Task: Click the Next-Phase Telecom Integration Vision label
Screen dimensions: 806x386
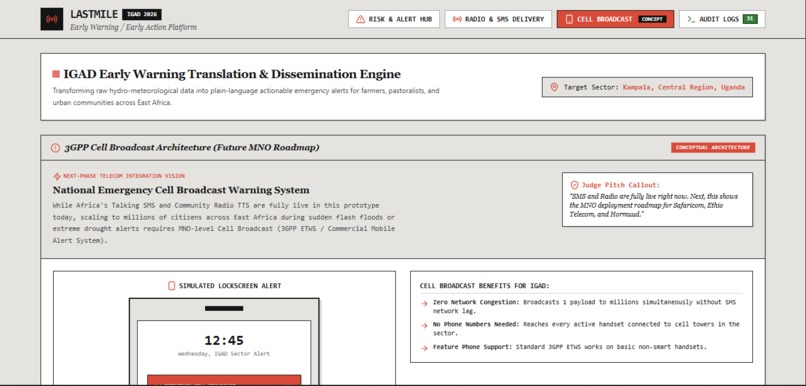Action: [x=124, y=176]
